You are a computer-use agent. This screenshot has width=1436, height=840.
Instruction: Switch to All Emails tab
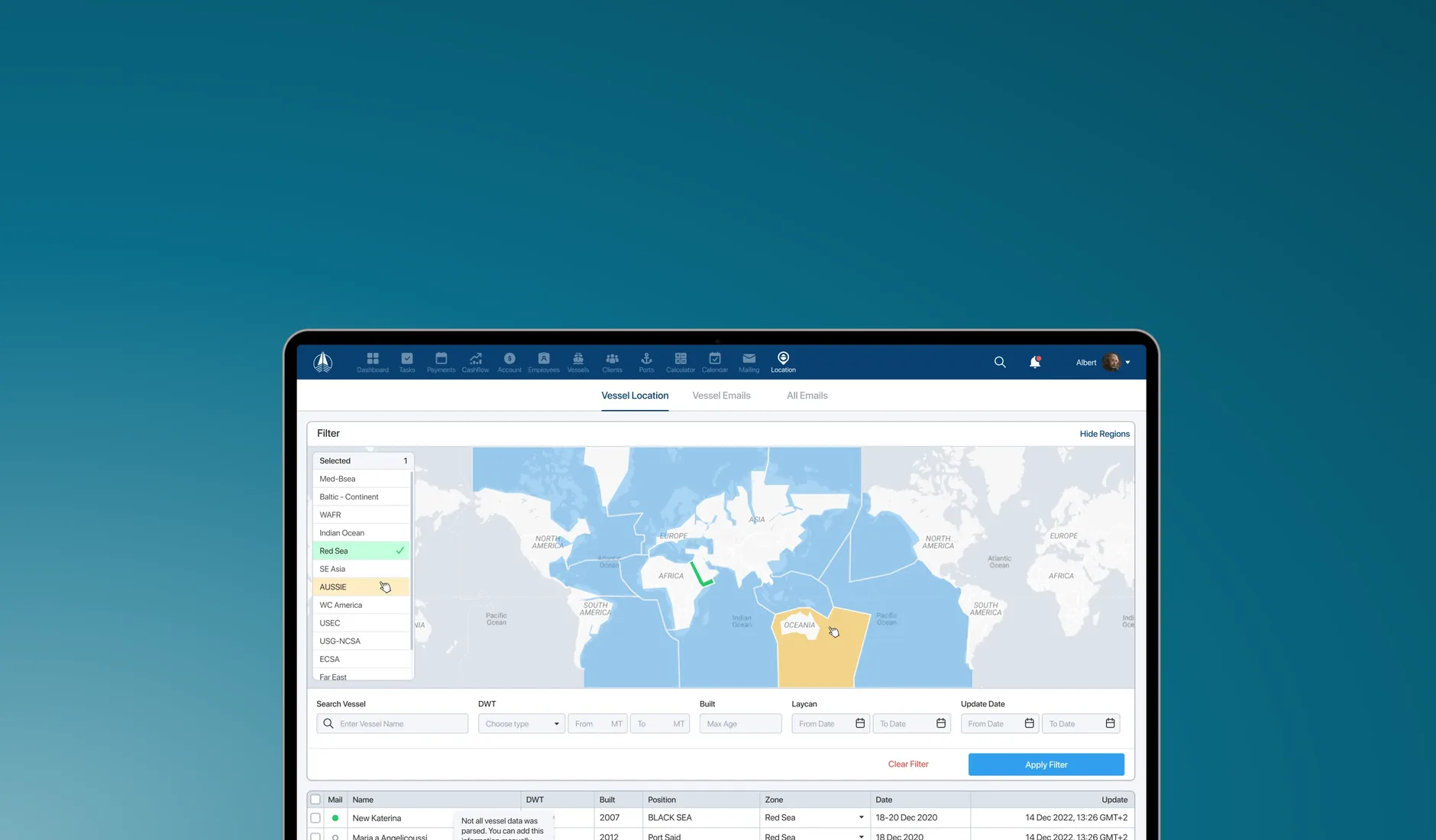[x=807, y=396]
